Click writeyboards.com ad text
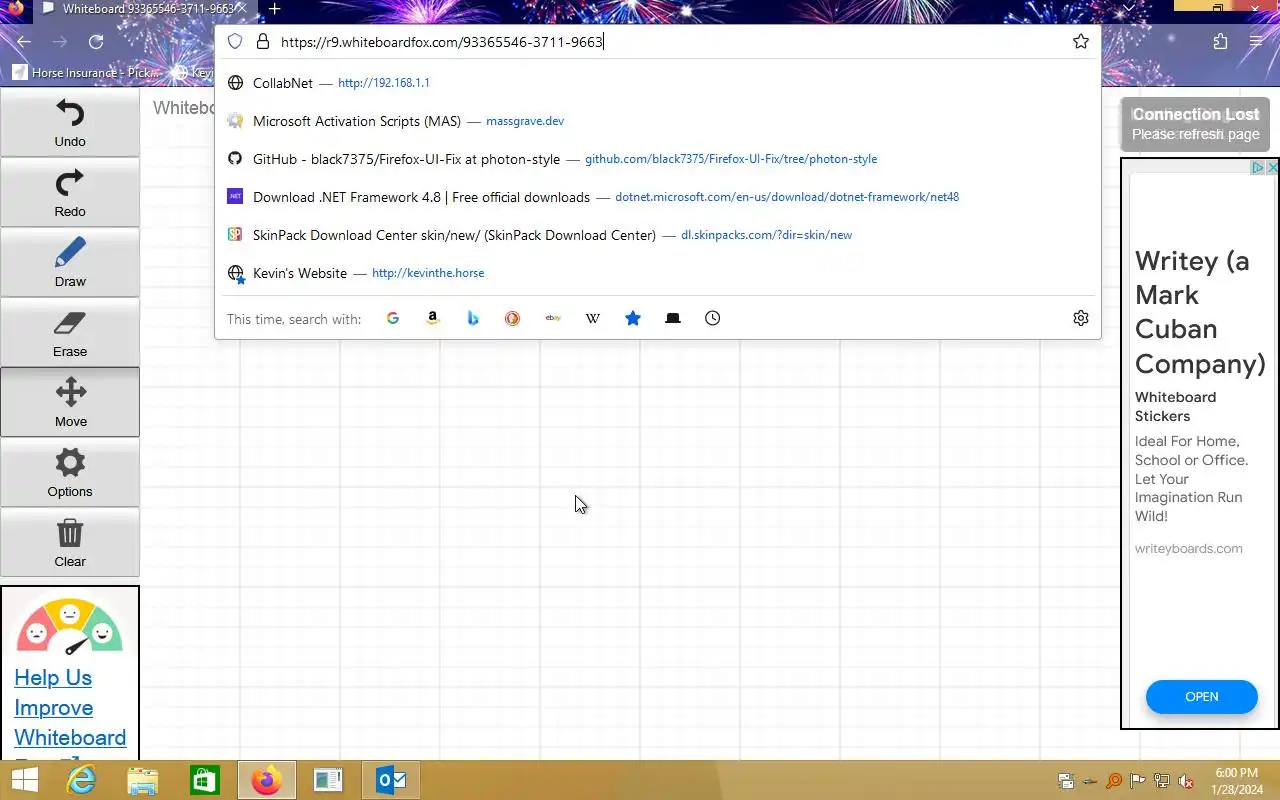 point(1188,548)
